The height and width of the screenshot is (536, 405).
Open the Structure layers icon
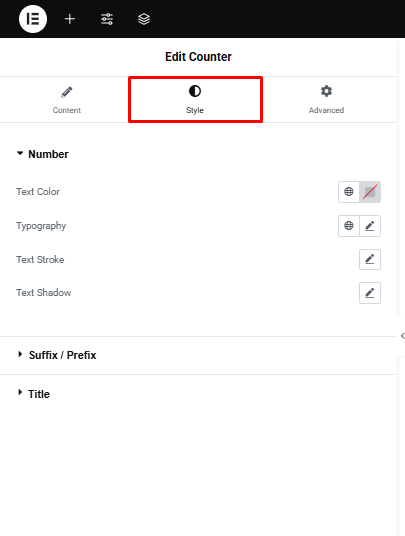pos(144,19)
